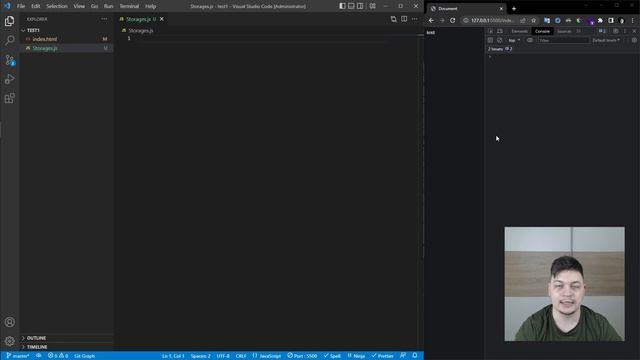This screenshot has width=640, height=360.
Task: Toggle the inspect element picker in DevTools
Action: pyautogui.click(x=491, y=31)
